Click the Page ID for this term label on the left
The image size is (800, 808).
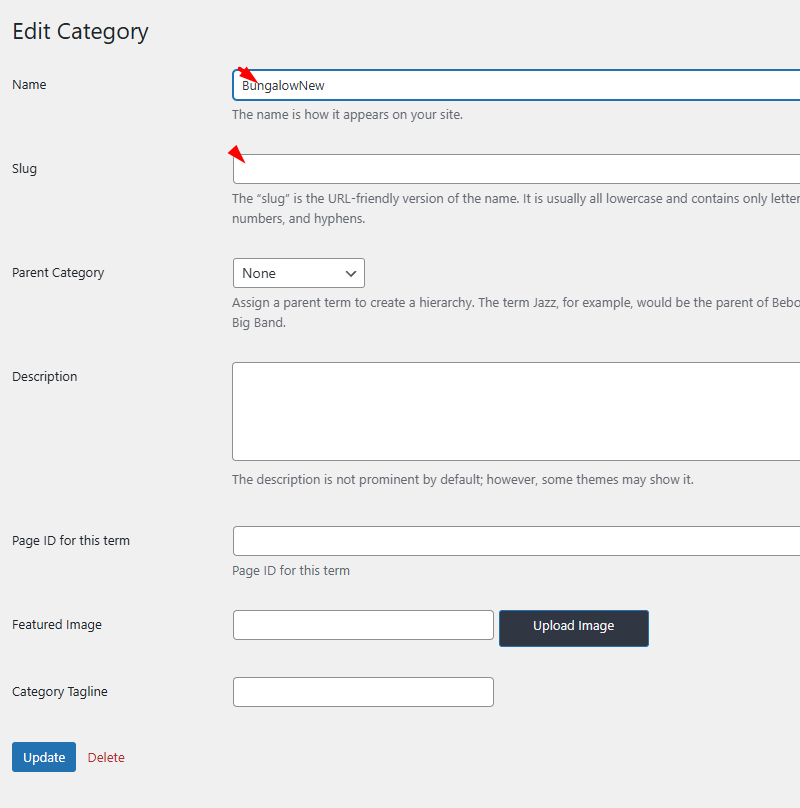coord(71,541)
